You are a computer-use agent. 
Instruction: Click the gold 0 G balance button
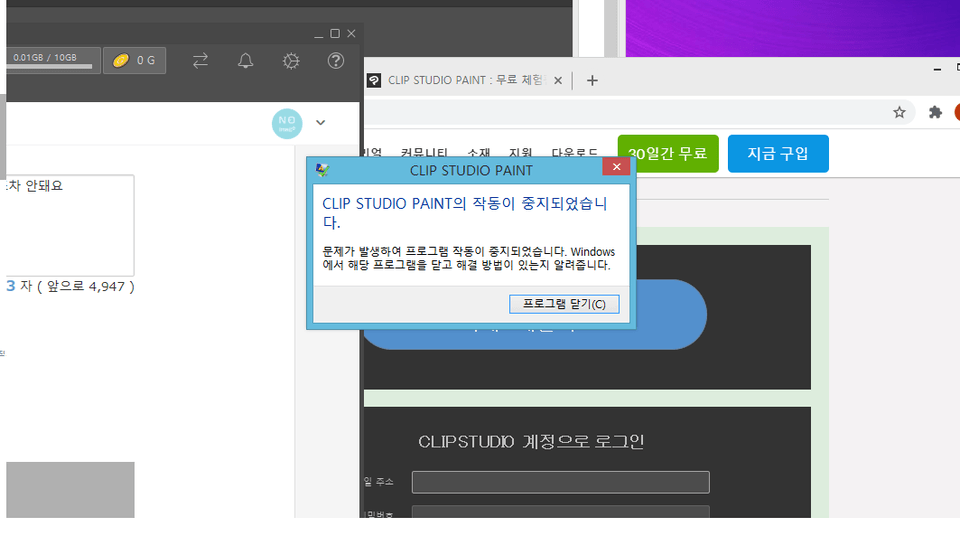134,61
